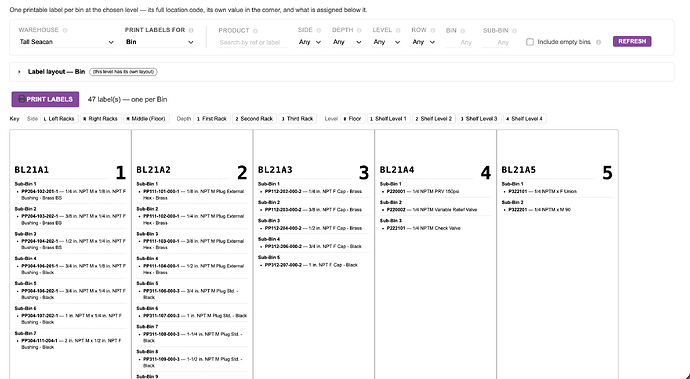Image resolution: width=690 pixels, height=379 pixels.
Task: Click the Middle (Floor) key chip
Action: pos(146,119)
